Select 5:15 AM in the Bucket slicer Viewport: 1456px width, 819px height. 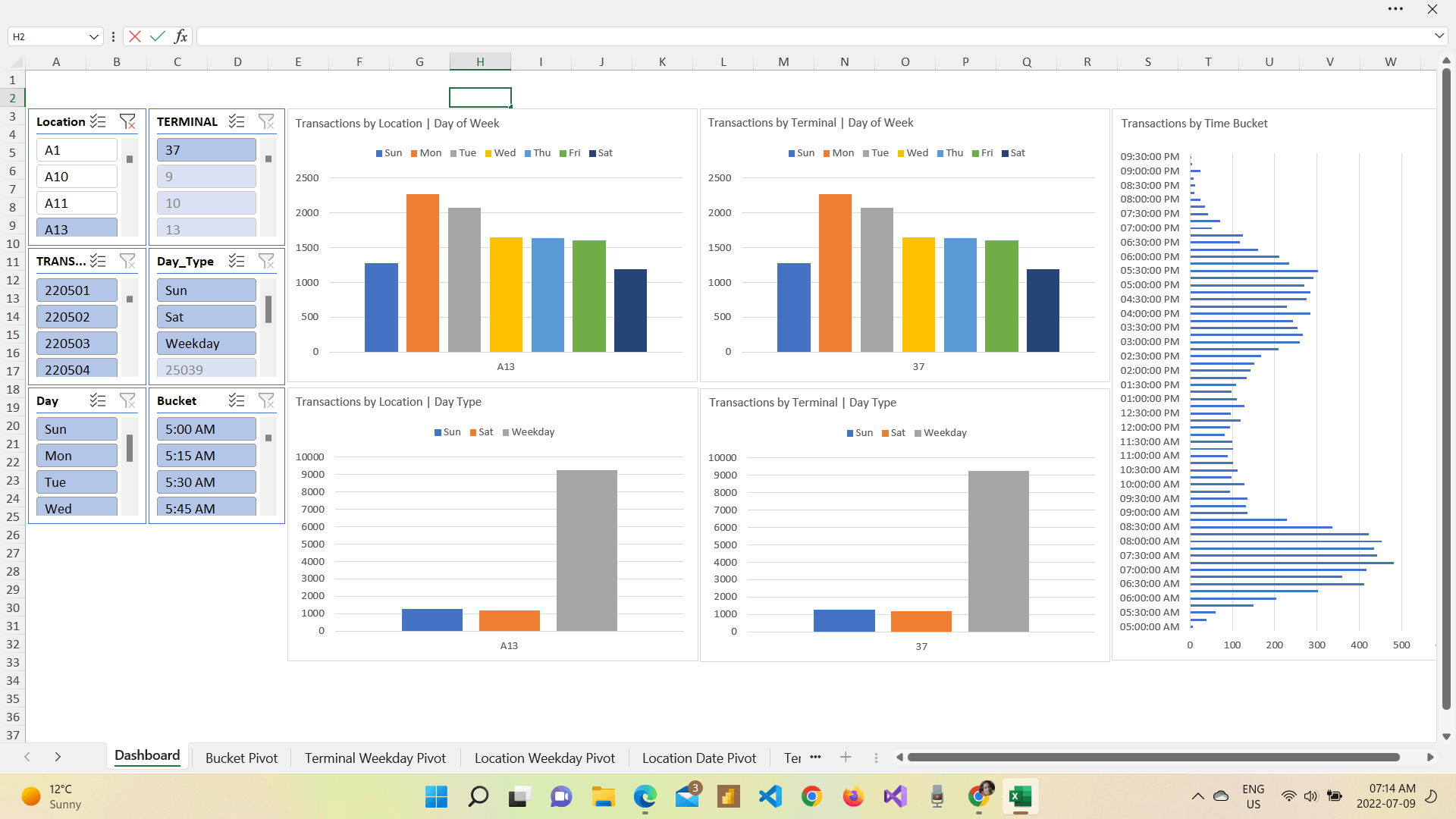(x=206, y=456)
